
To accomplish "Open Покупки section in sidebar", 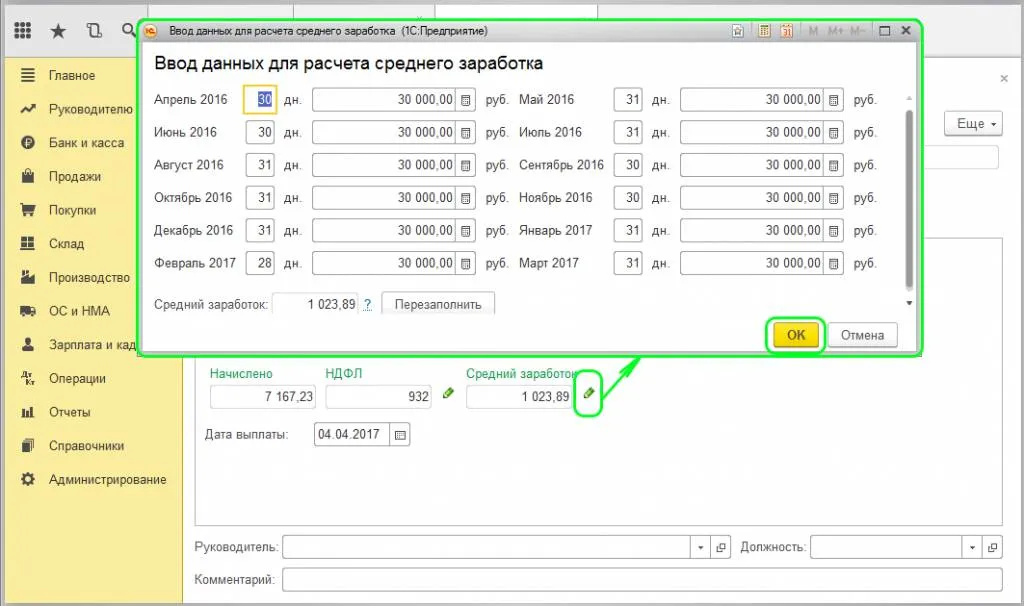I will (72, 210).
